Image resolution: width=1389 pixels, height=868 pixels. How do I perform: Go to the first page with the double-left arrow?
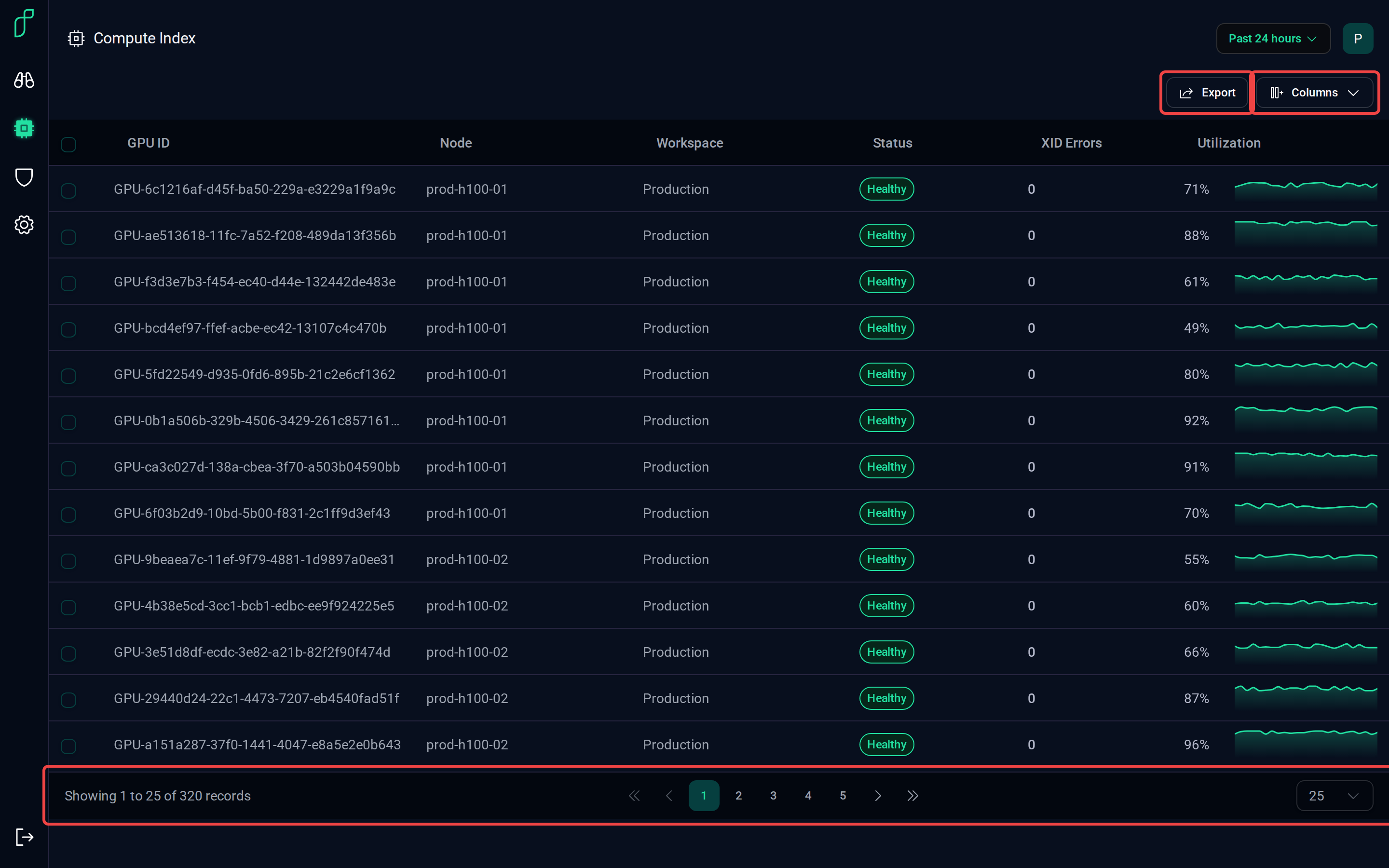pos(634,796)
